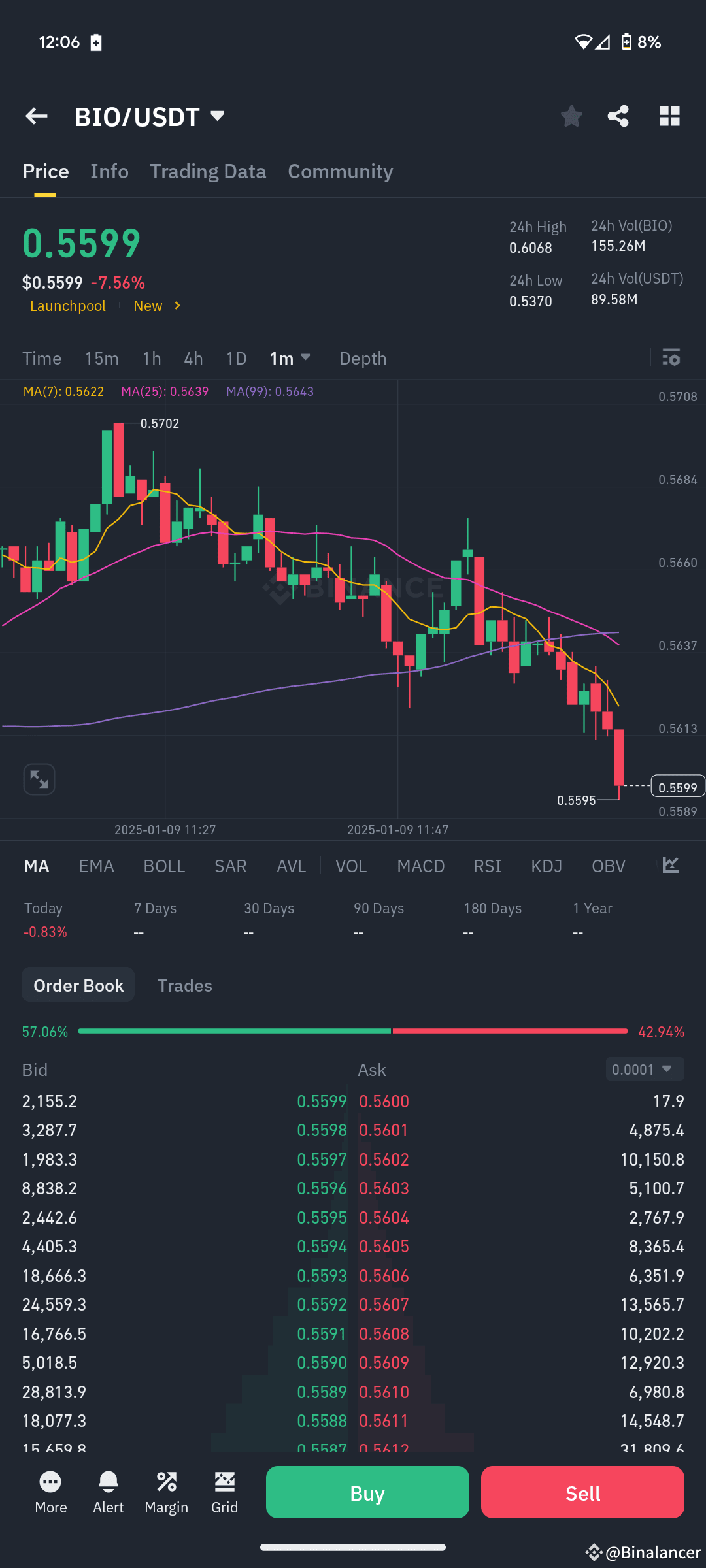Image resolution: width=706 pixels, height=1568 pixels.
Task: Select the Order Book tab
Action: click(78, 985)
